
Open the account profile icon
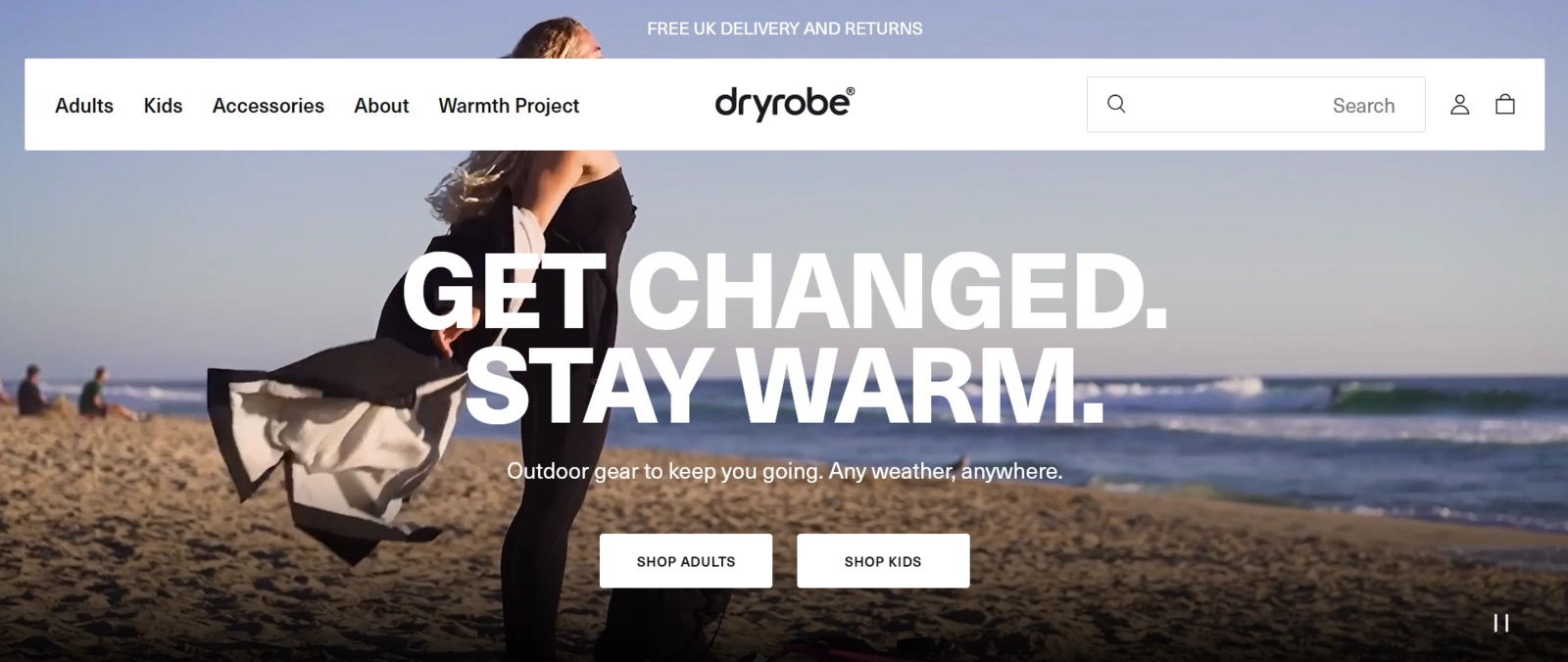[1459, 105]
